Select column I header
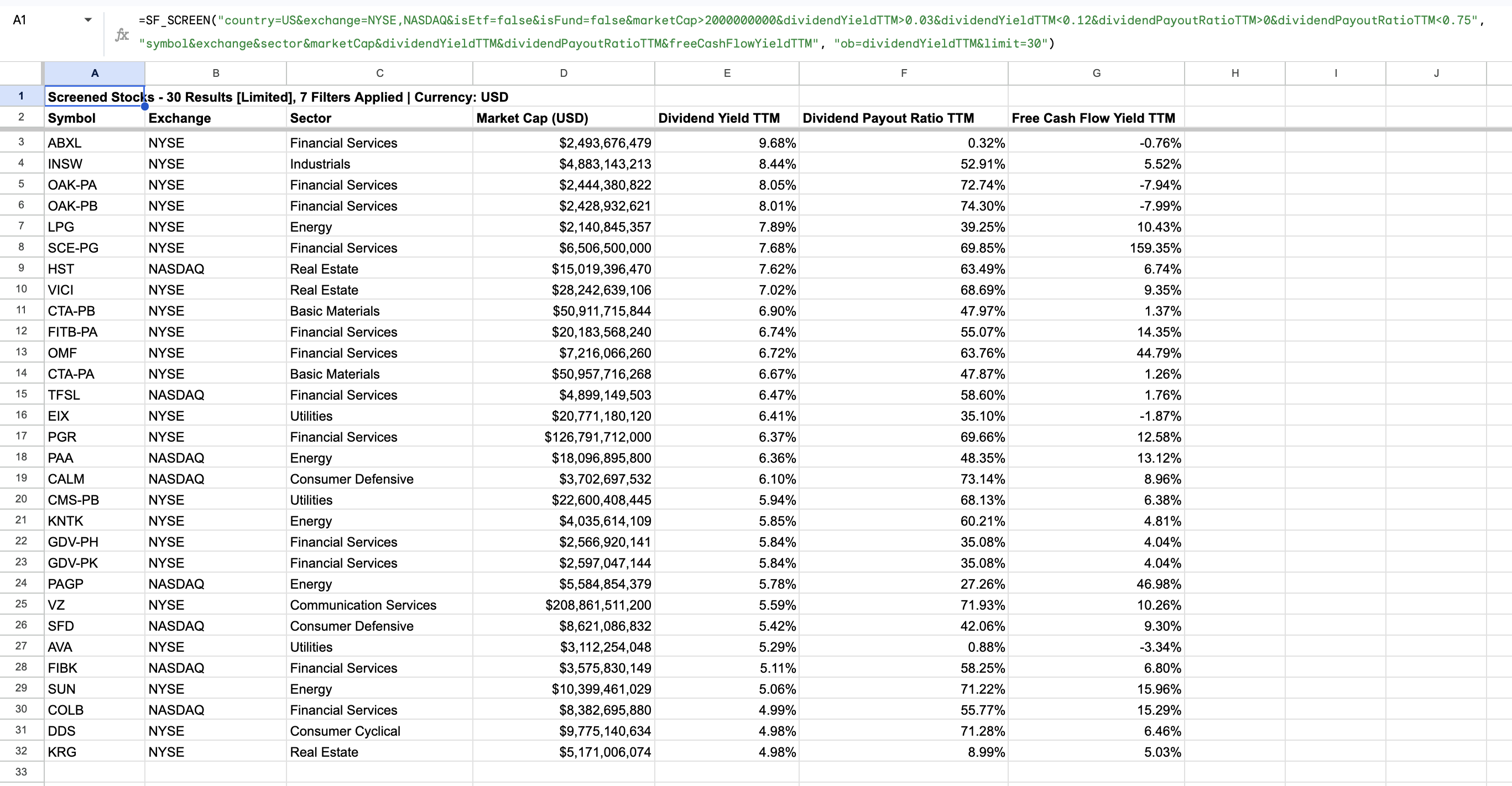1512x786 pixels. click(1336, 74)
